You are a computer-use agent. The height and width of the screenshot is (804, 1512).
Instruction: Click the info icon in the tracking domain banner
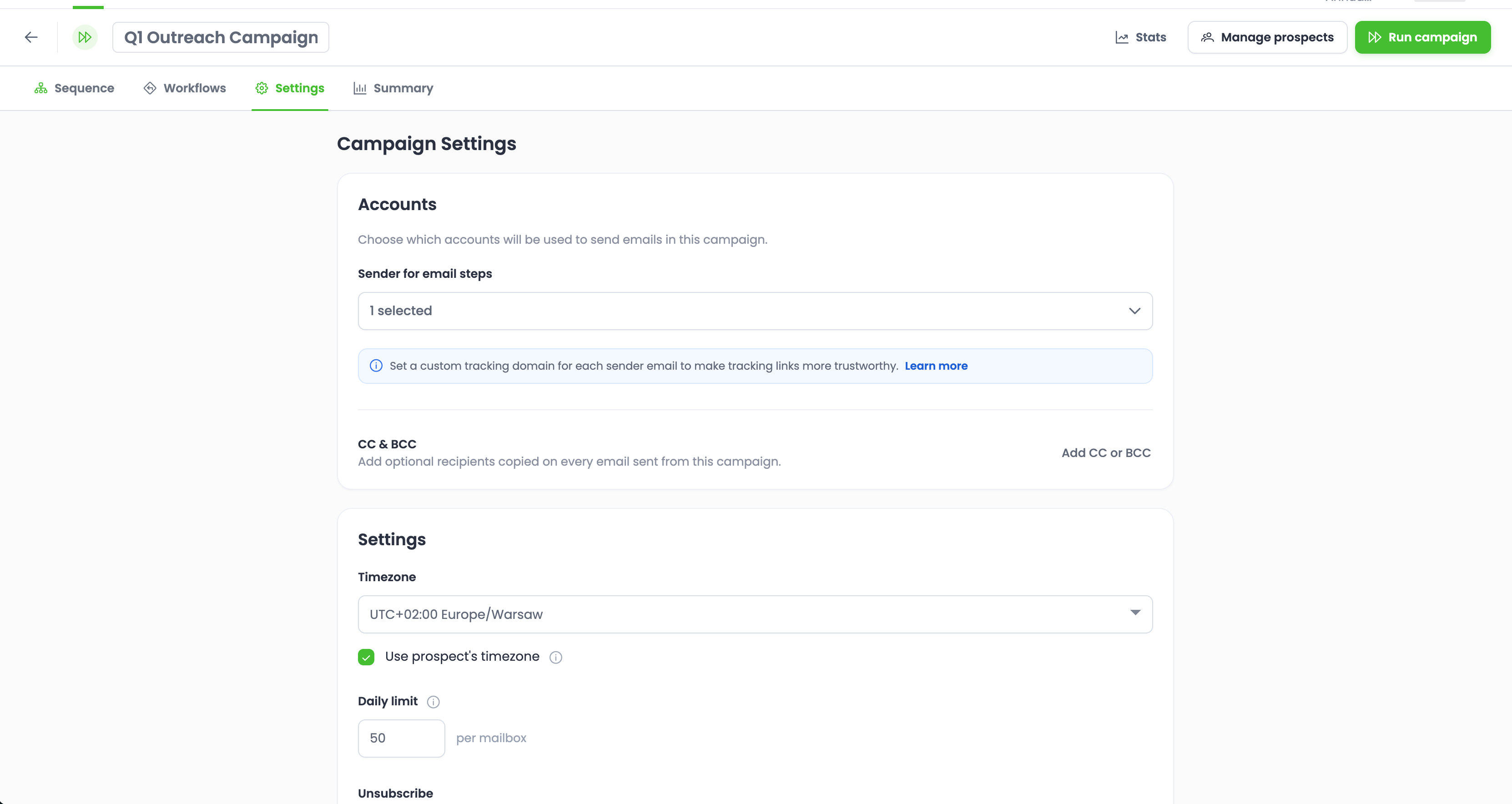[376, 366]
